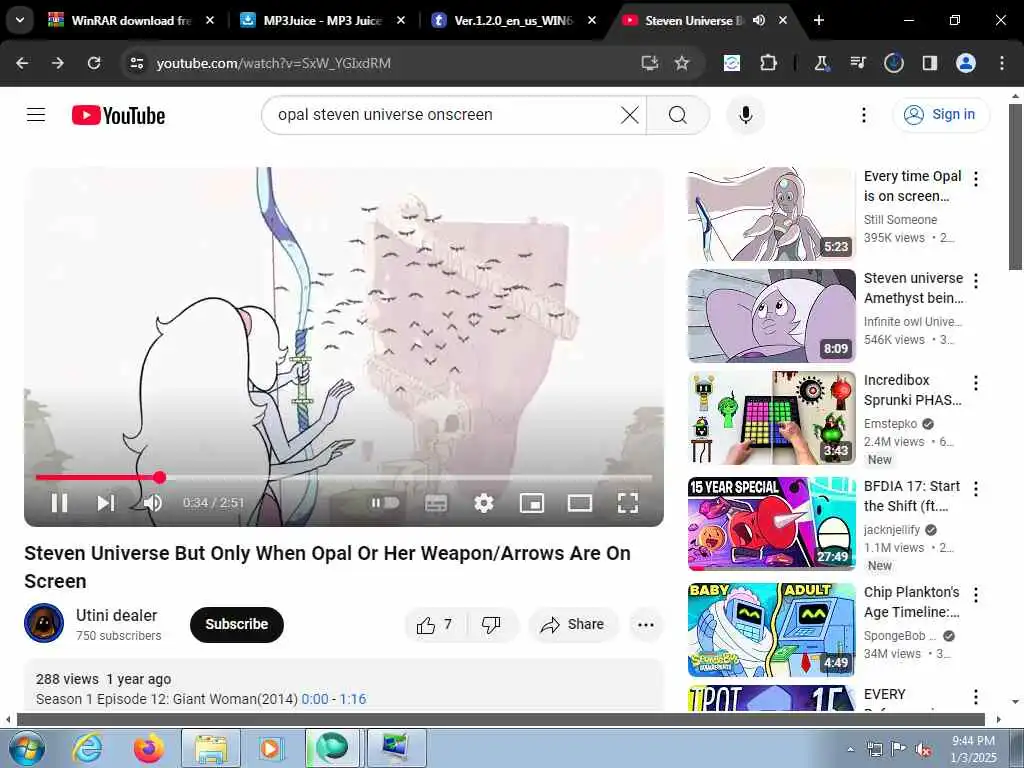
Task: Open a new browser tab
Action: coord(819,20)
